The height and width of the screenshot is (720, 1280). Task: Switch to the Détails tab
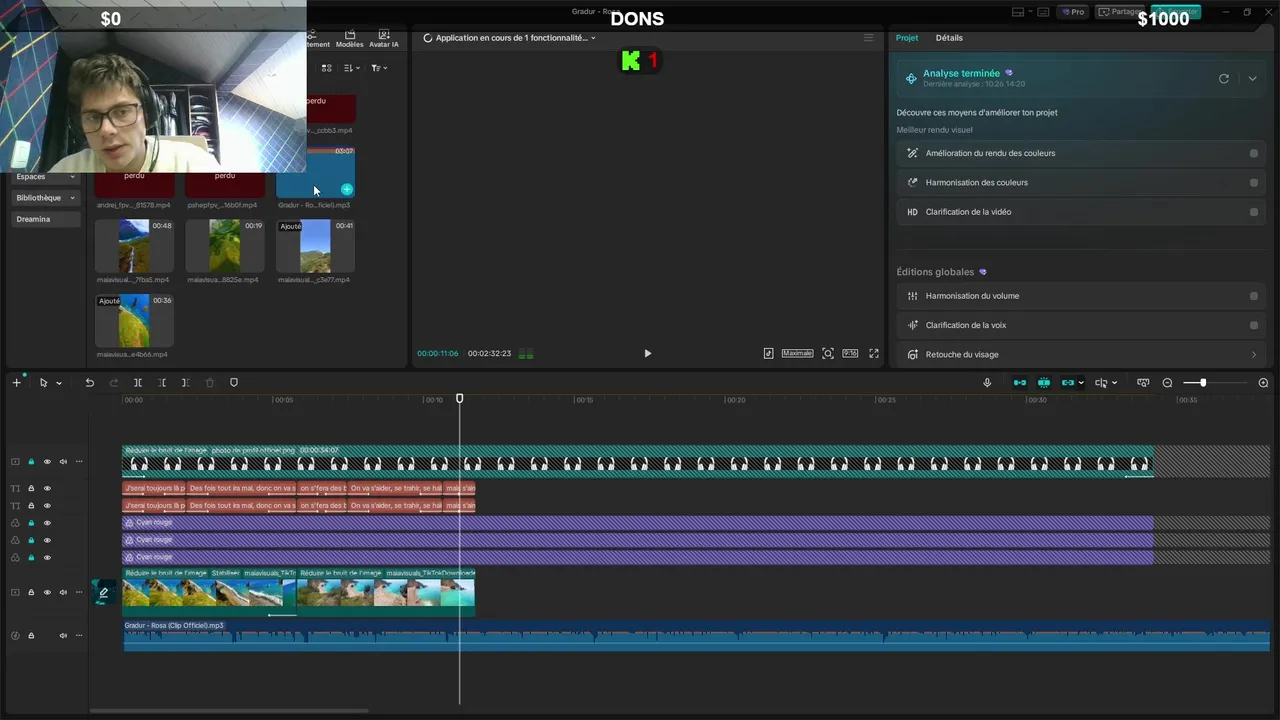pyautogui.click(x=949, y=38)
